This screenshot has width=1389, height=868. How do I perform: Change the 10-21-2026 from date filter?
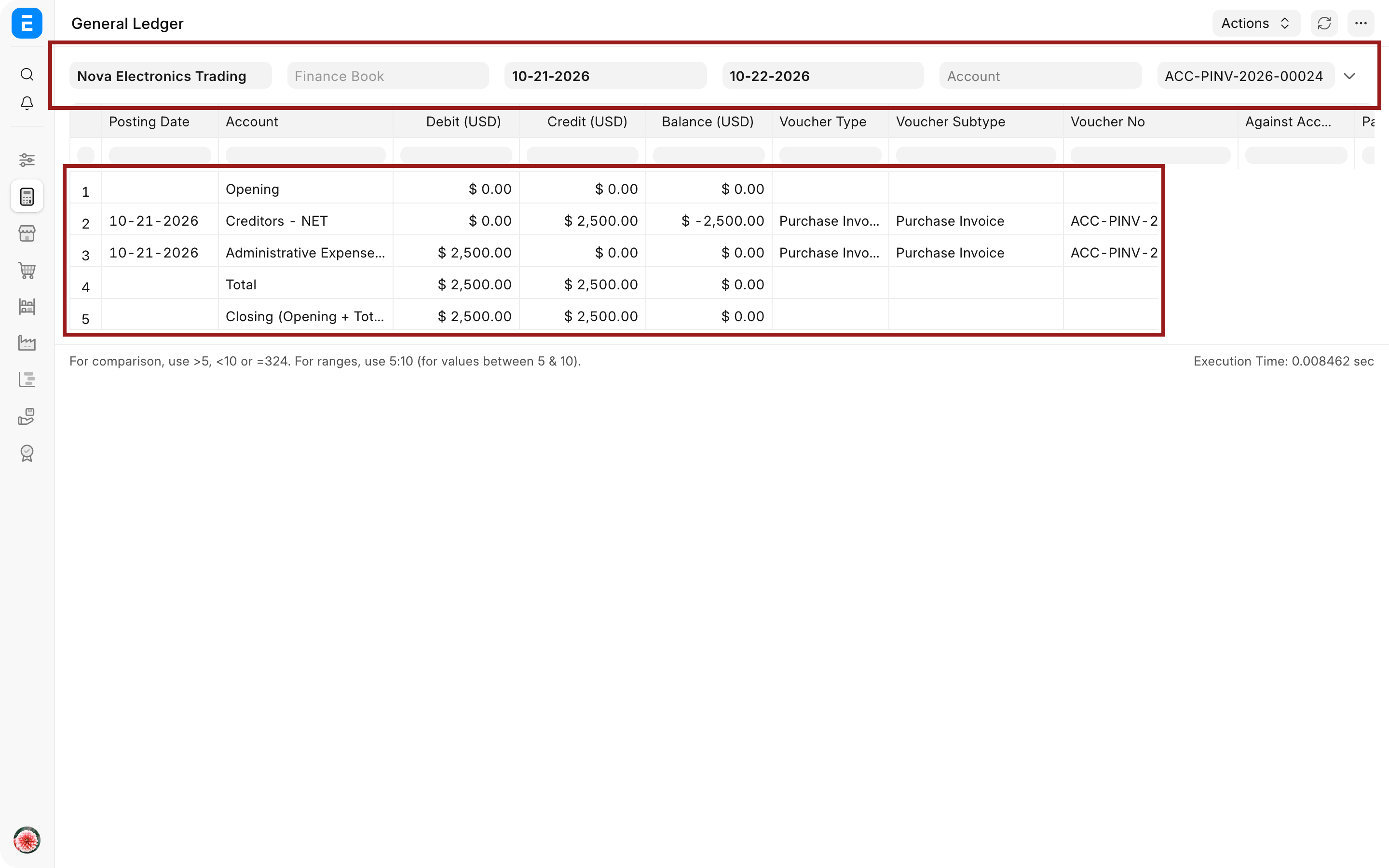click(605, 76)
